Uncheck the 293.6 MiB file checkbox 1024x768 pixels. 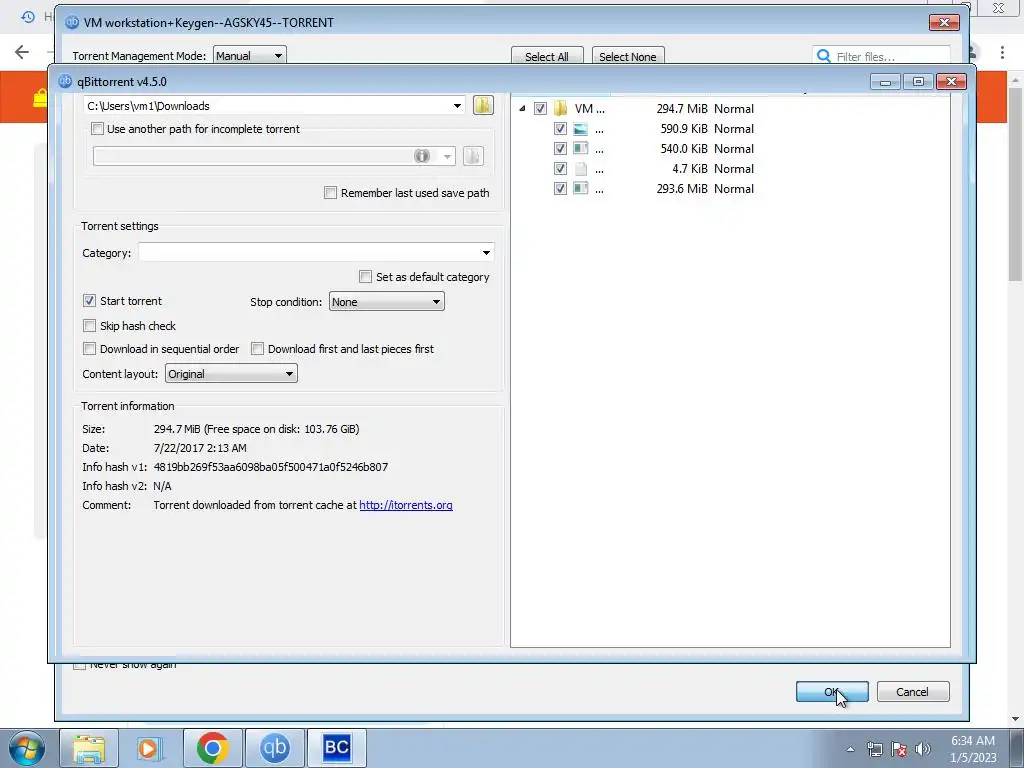coord(560,188)
